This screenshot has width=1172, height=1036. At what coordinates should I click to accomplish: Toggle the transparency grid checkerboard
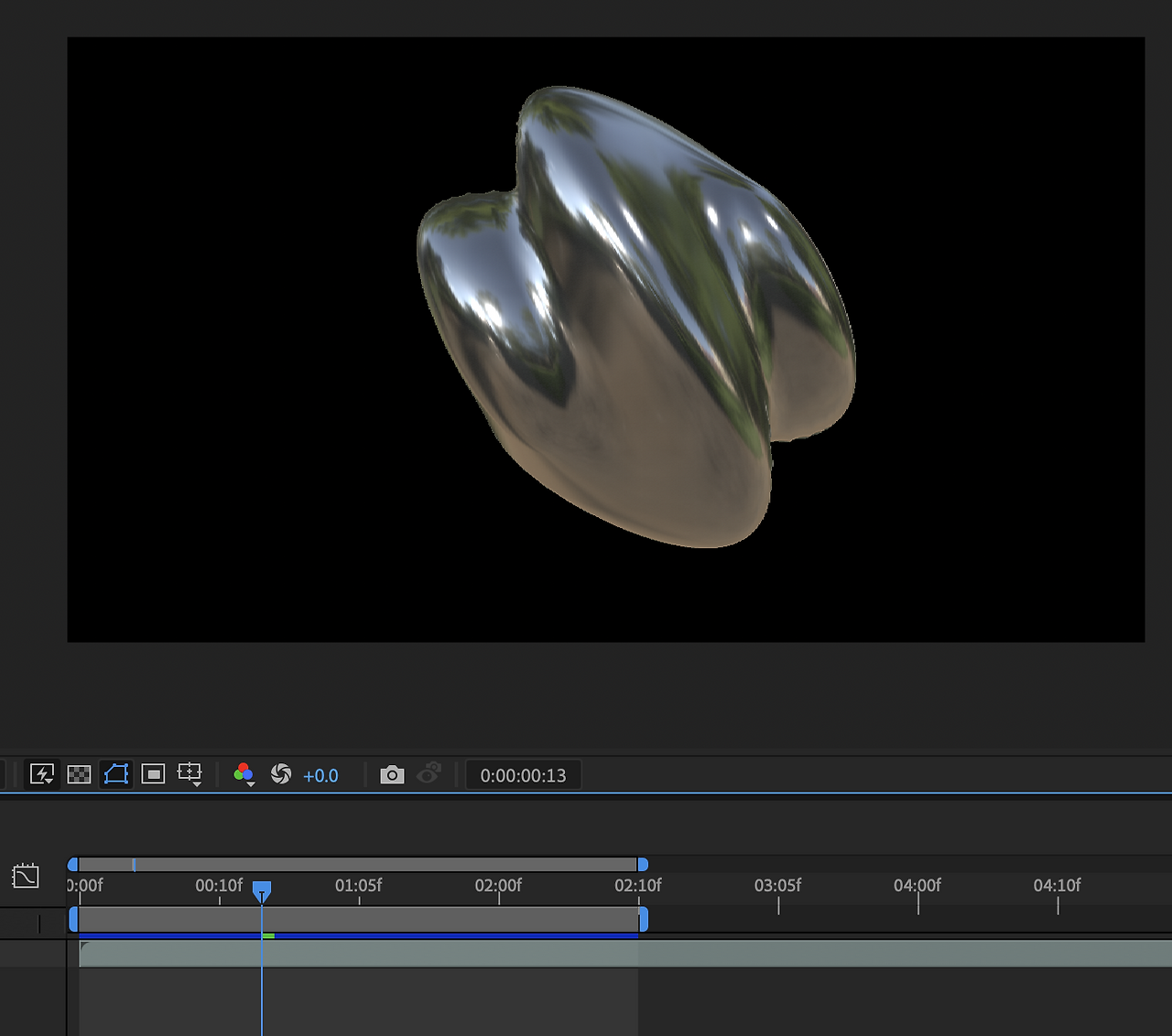click(x=80, y=775)
